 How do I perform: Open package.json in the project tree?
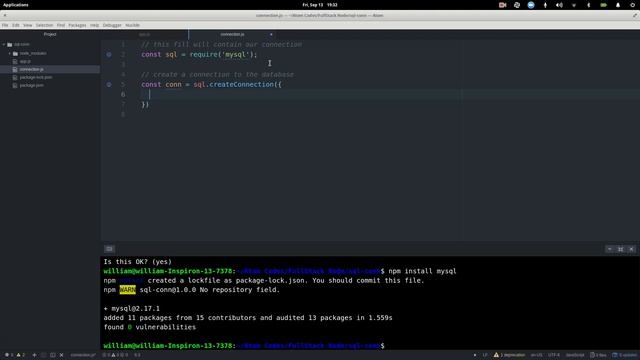point(31,86)
